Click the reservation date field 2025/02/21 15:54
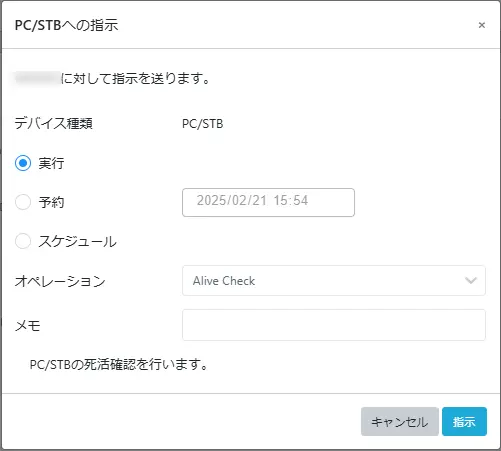The width and height of the screenshot is (501, 451). click(268, 202)
